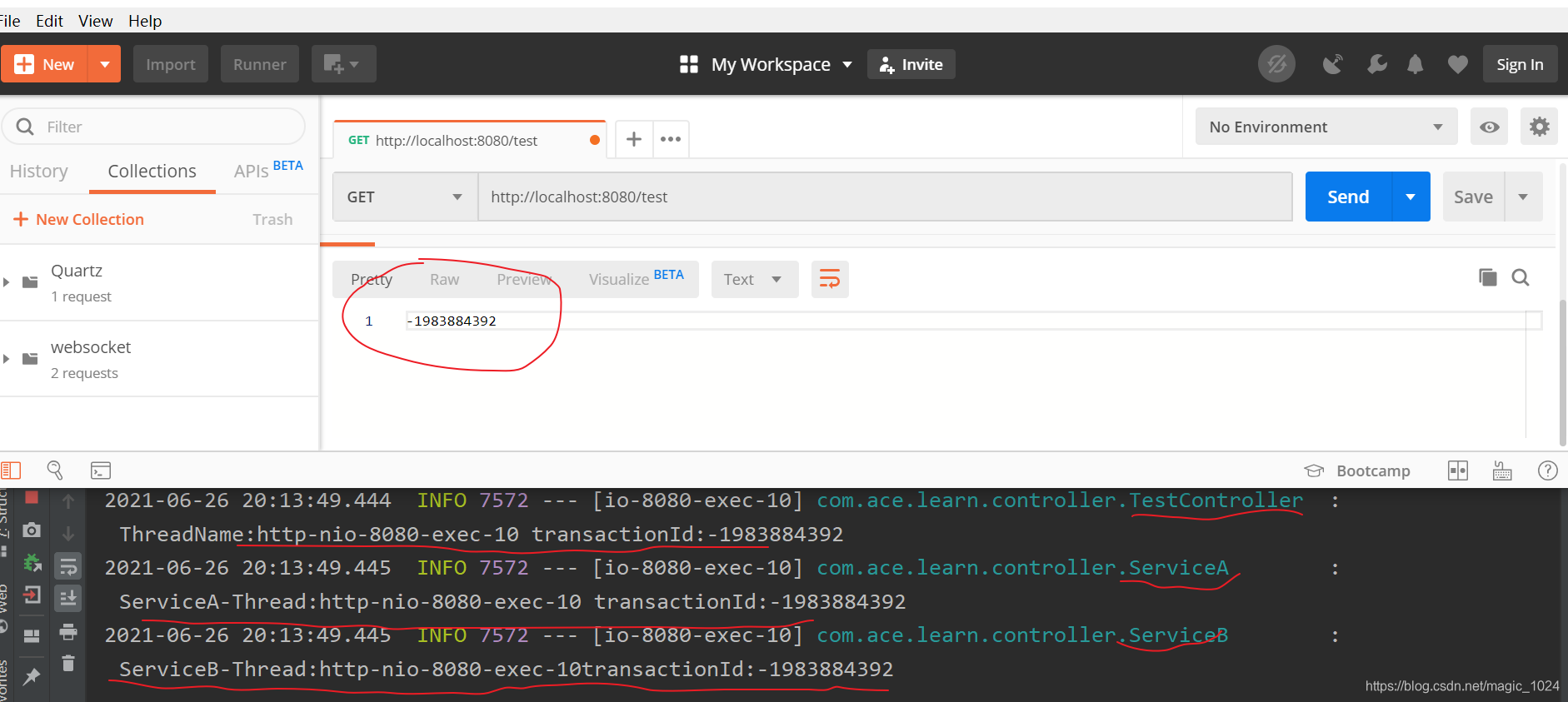Viewport: 1568px width, 702px height.
Task: Switch to the Collections tab
Action: point(152,171)
